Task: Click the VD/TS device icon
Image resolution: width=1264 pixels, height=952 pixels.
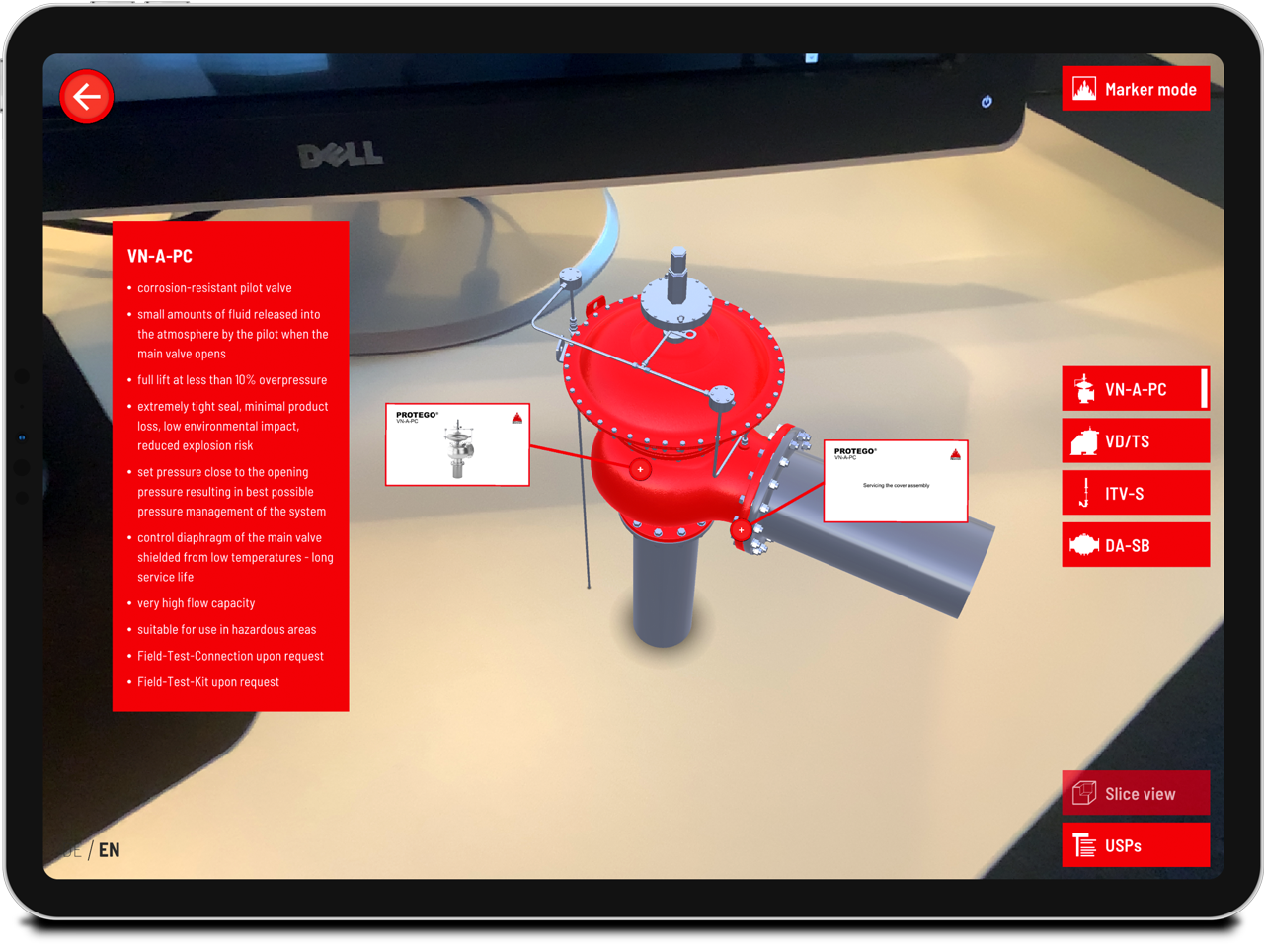Action: 1084,441
